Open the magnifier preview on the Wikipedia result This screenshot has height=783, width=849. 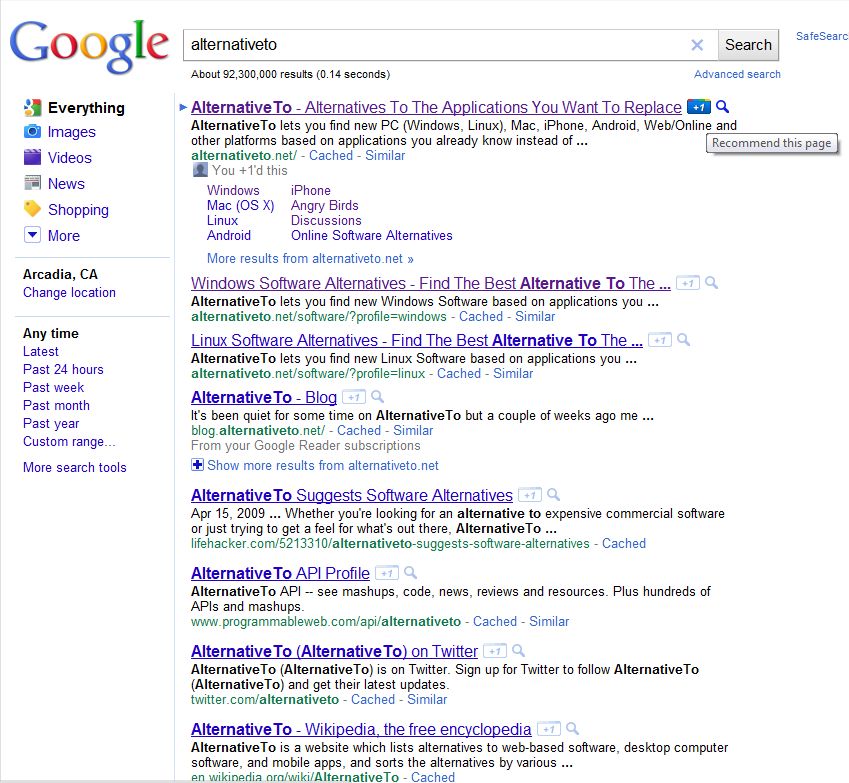point(571,729)
